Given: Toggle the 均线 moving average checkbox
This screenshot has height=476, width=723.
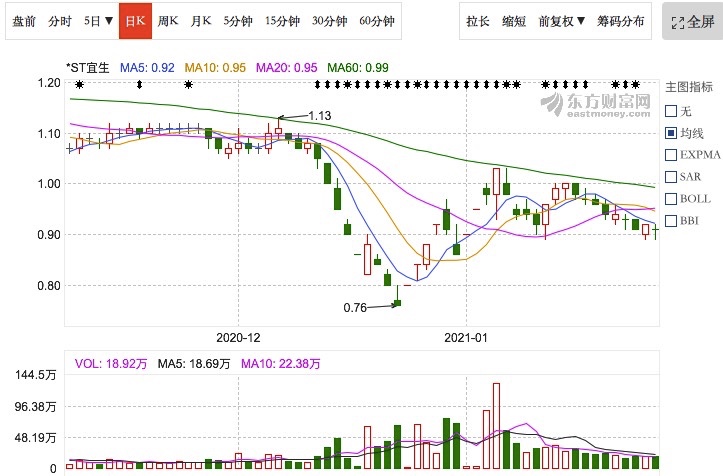Looking at the screenshot, I should [671, 133].
